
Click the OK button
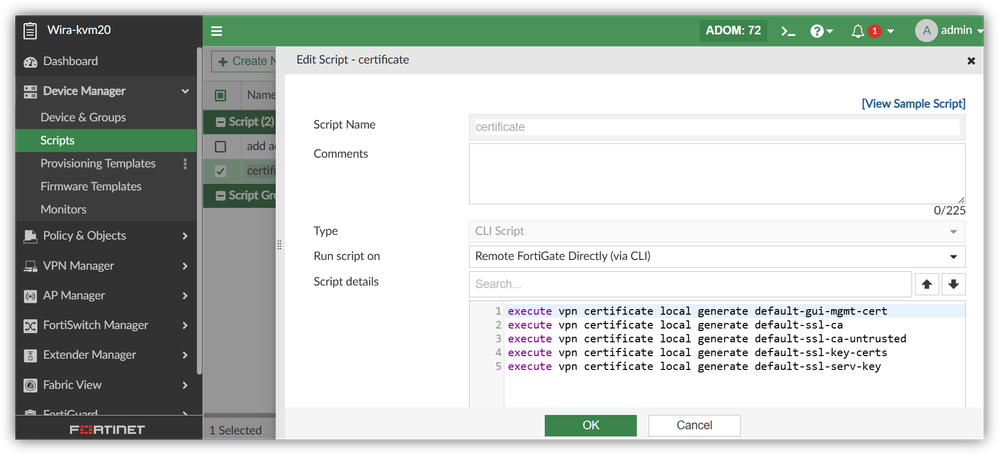click(x=590, y=425)
